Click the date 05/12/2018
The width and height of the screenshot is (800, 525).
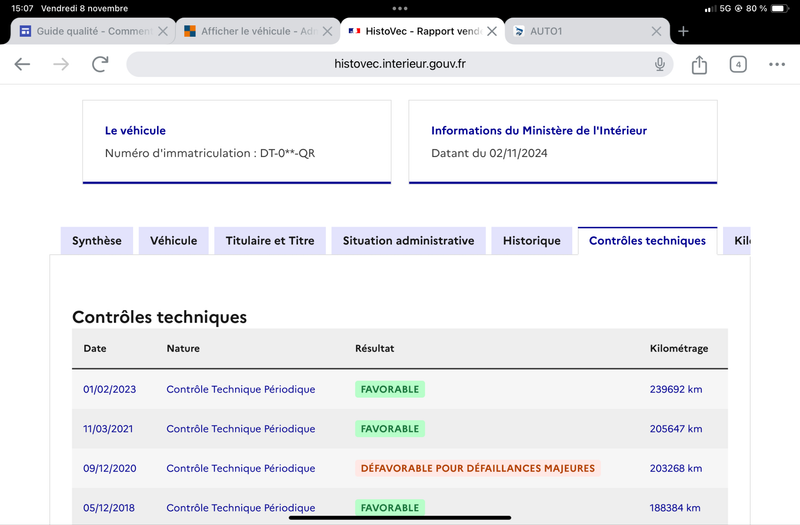point(109,508)
